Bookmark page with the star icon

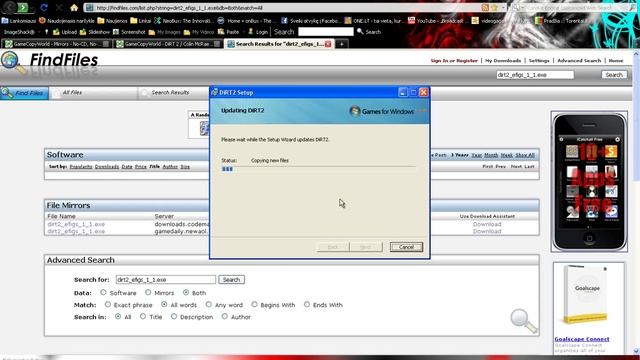(494, 8)
